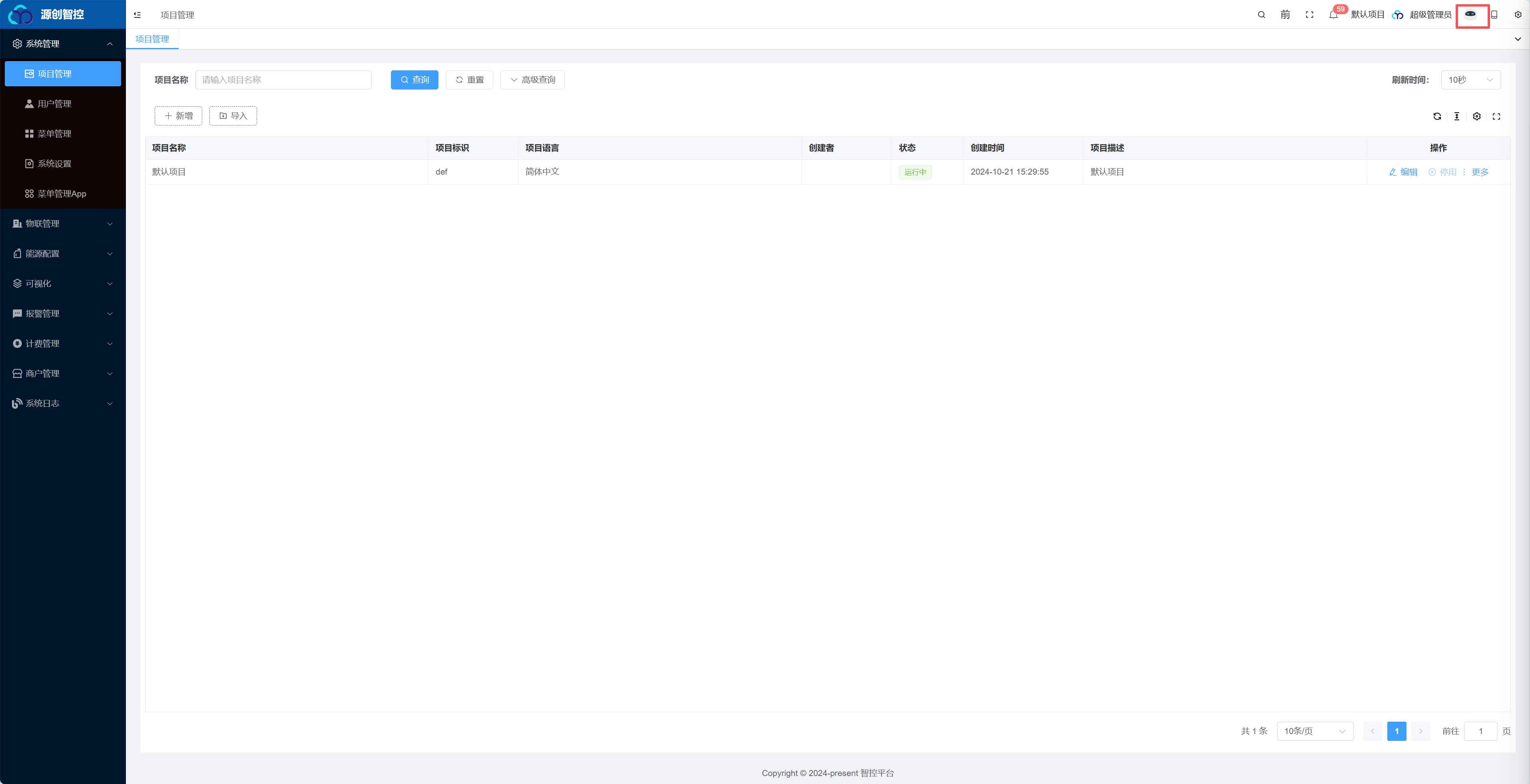1530x784 pixels.
Task: Open the robot assistant icon in header
Action: pyautogui.click(x=1470, y=14)
